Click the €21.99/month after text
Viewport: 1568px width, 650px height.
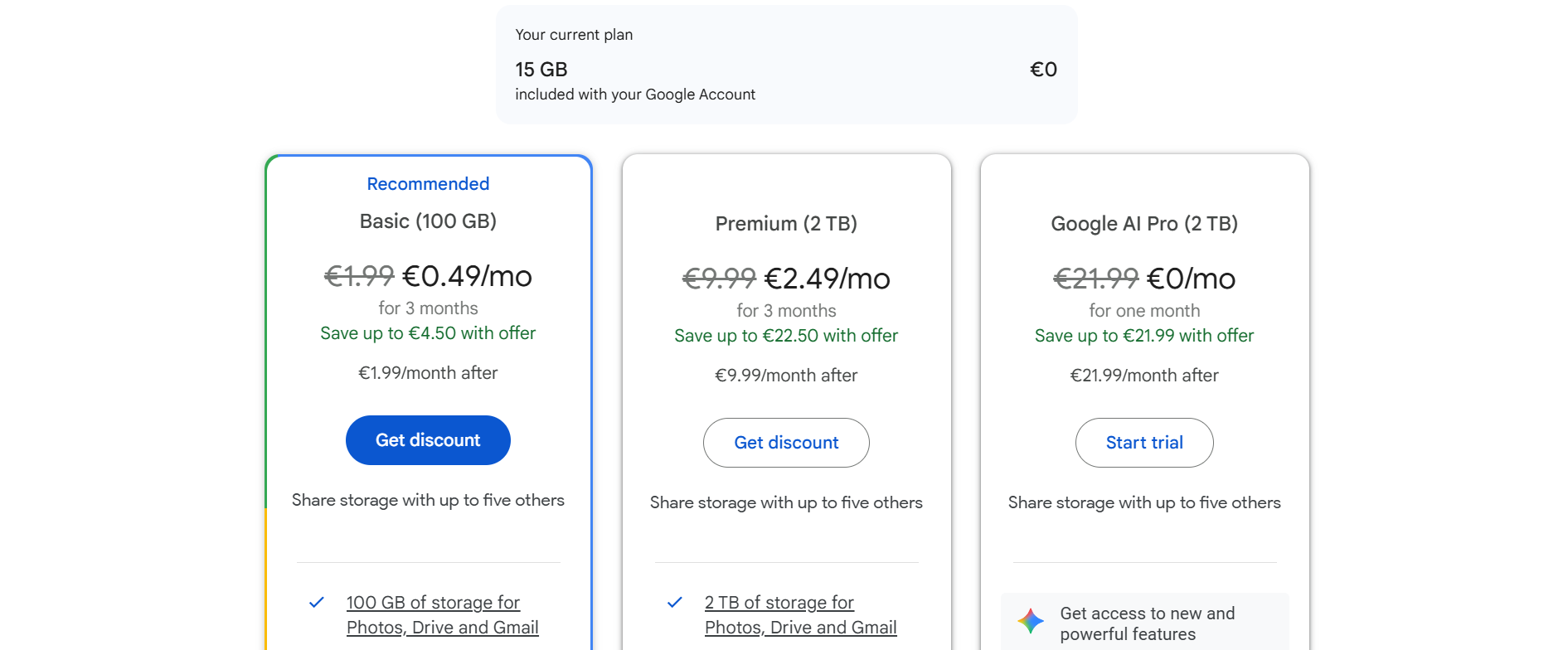tap(1143, 376)
